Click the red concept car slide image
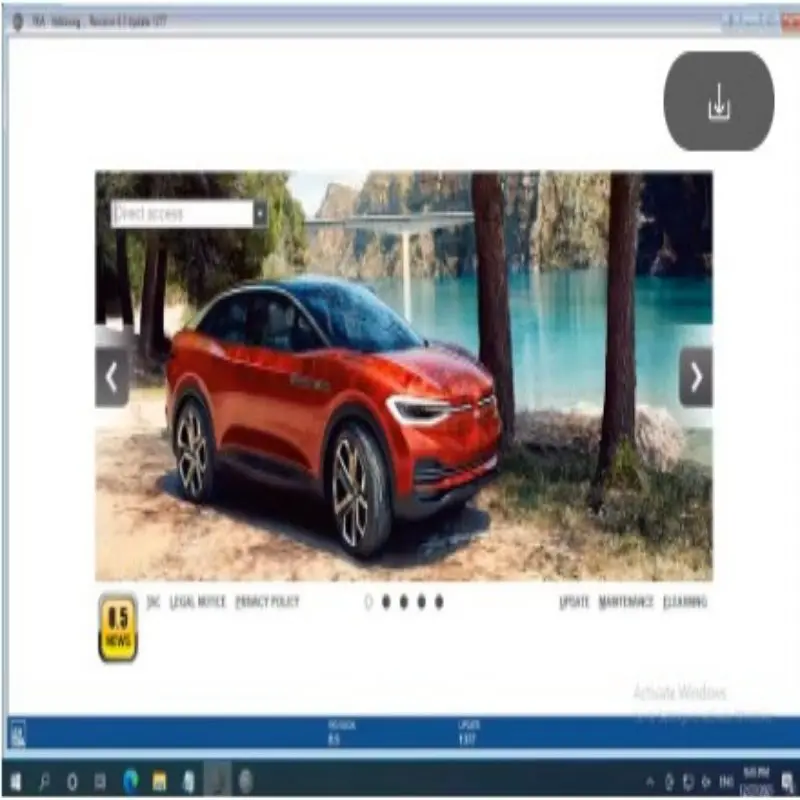Image resolution: width=800 pixels, height=800 pixels. [x=404, y=377]
